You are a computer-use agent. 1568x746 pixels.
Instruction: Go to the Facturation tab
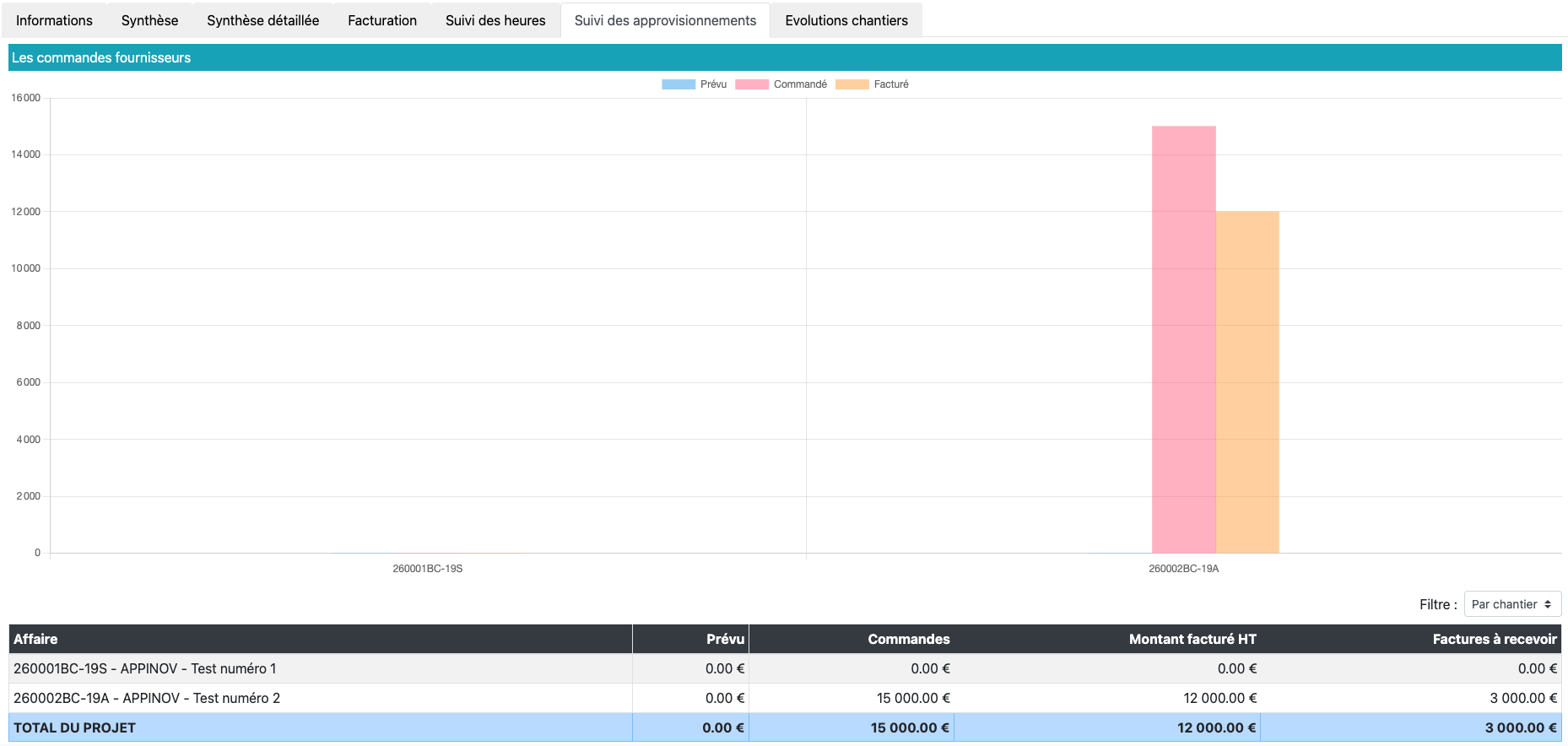pos(381,20)
